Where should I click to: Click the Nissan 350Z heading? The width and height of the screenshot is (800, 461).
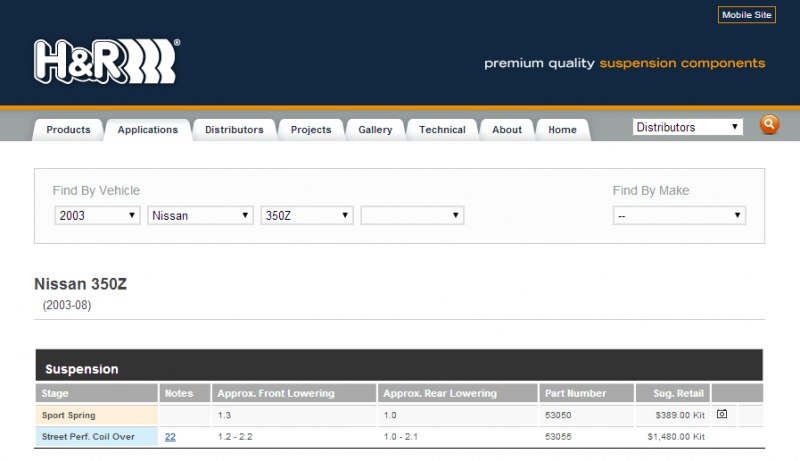pos(81,284)
